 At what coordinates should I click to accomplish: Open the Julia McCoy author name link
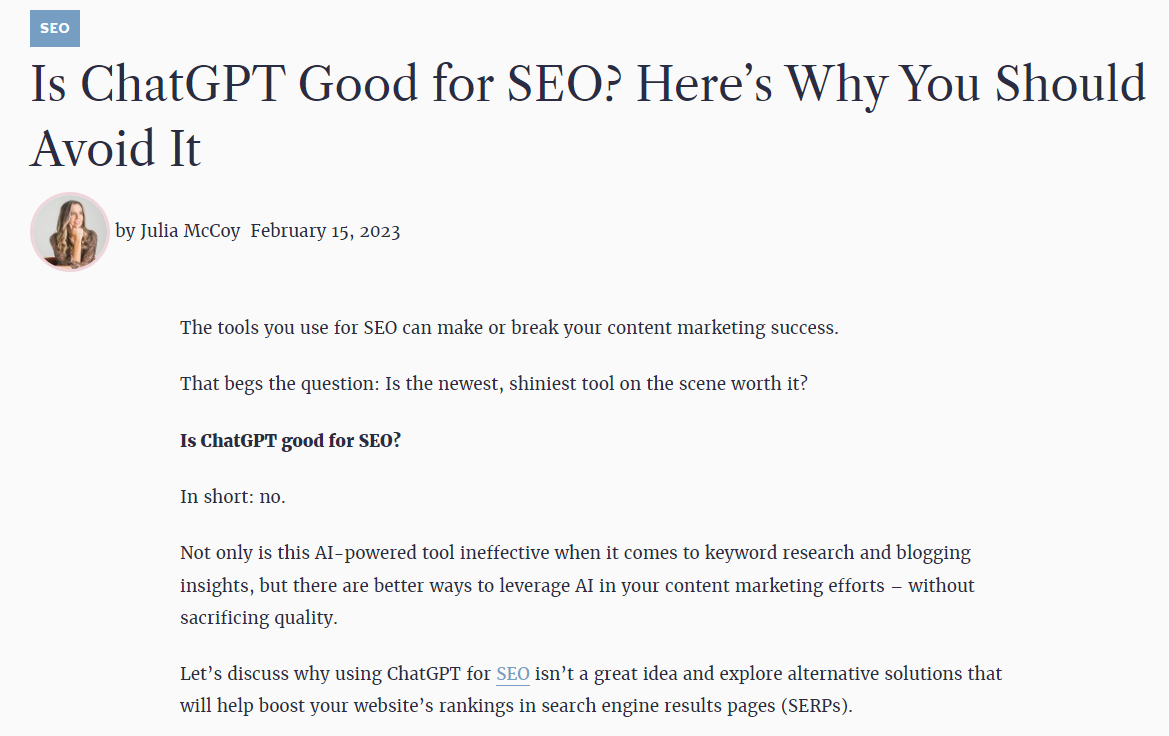point(190,231)
